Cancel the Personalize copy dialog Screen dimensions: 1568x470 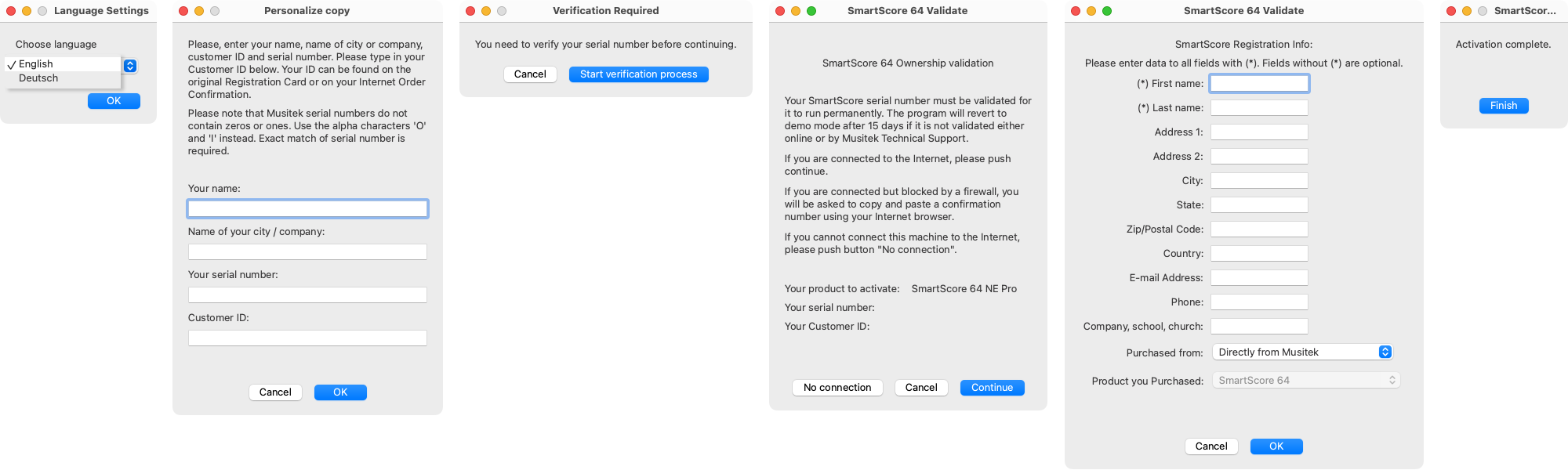click(x=275, y=392)
